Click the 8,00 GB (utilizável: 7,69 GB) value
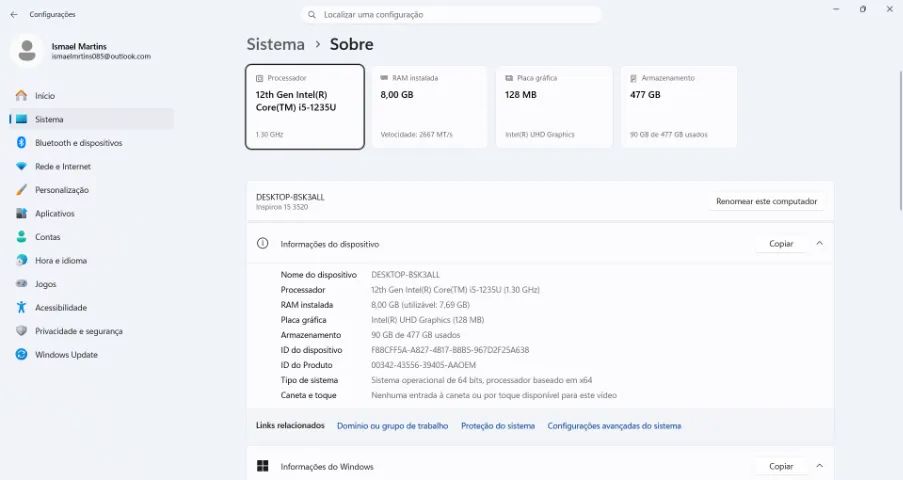This screenshot has width=903, height=480. tap(420, 305)
